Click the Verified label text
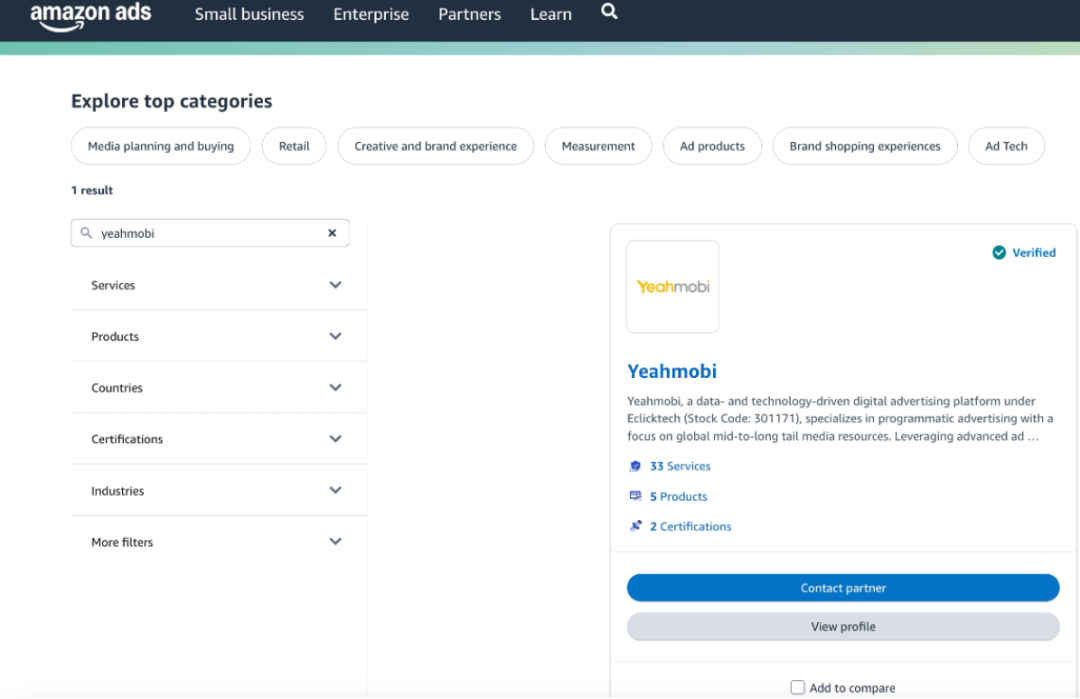 pos(1034,253)
